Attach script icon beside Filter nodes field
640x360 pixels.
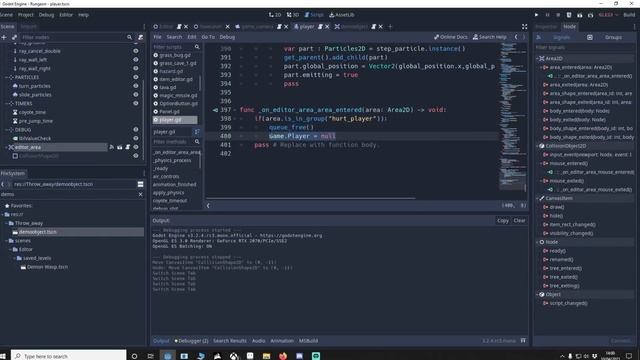[x=140, y=37]
